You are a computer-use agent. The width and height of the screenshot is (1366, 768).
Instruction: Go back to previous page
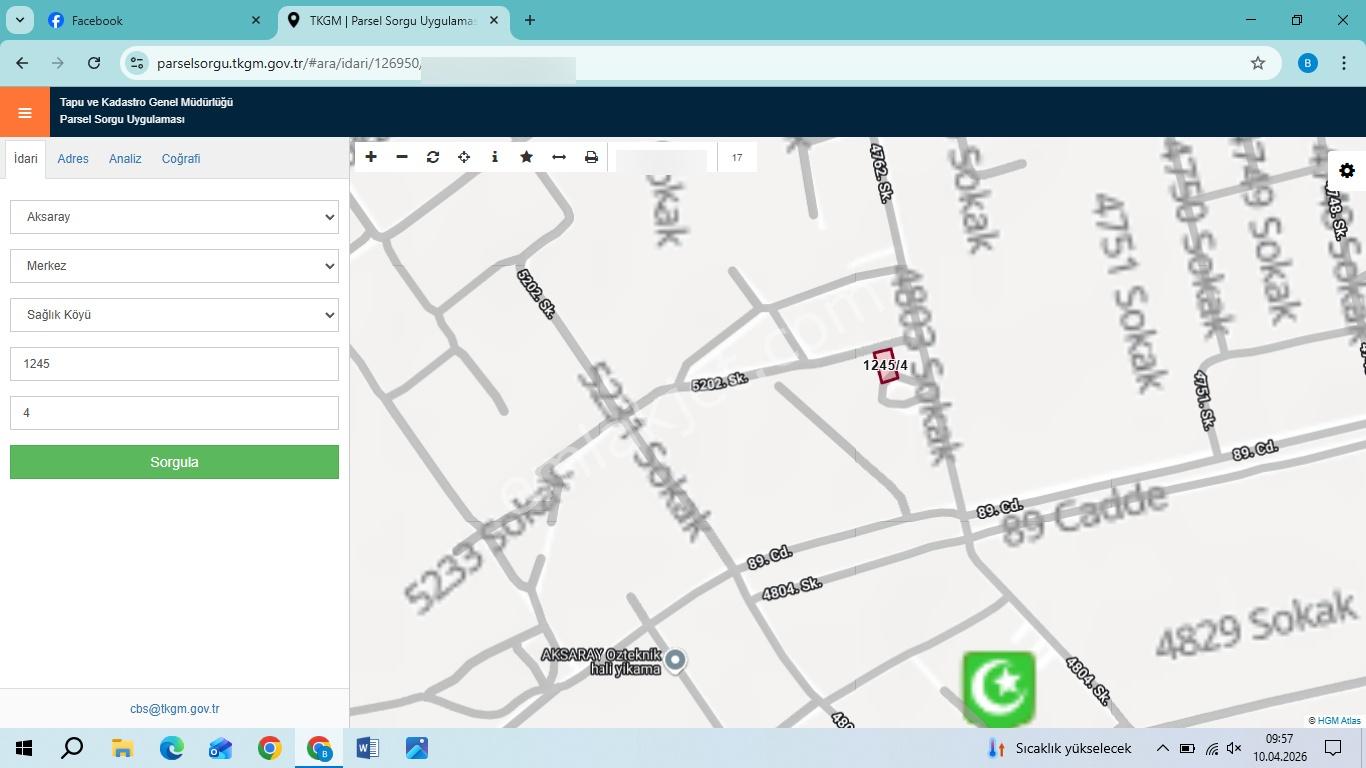coord(22,63)
